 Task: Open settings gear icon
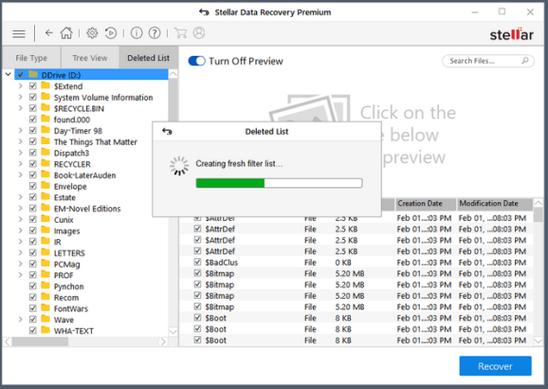92,33
